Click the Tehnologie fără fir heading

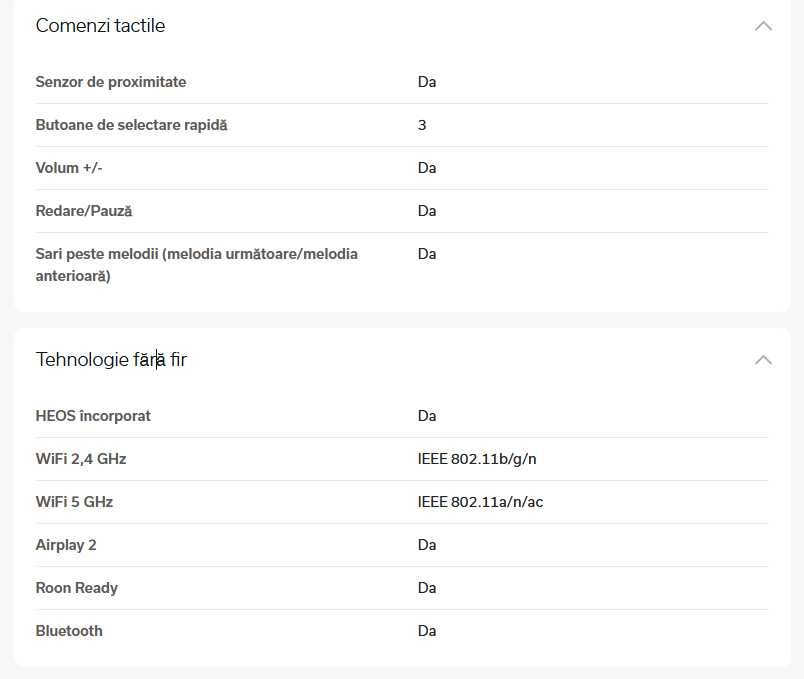[x=111, y=359]
